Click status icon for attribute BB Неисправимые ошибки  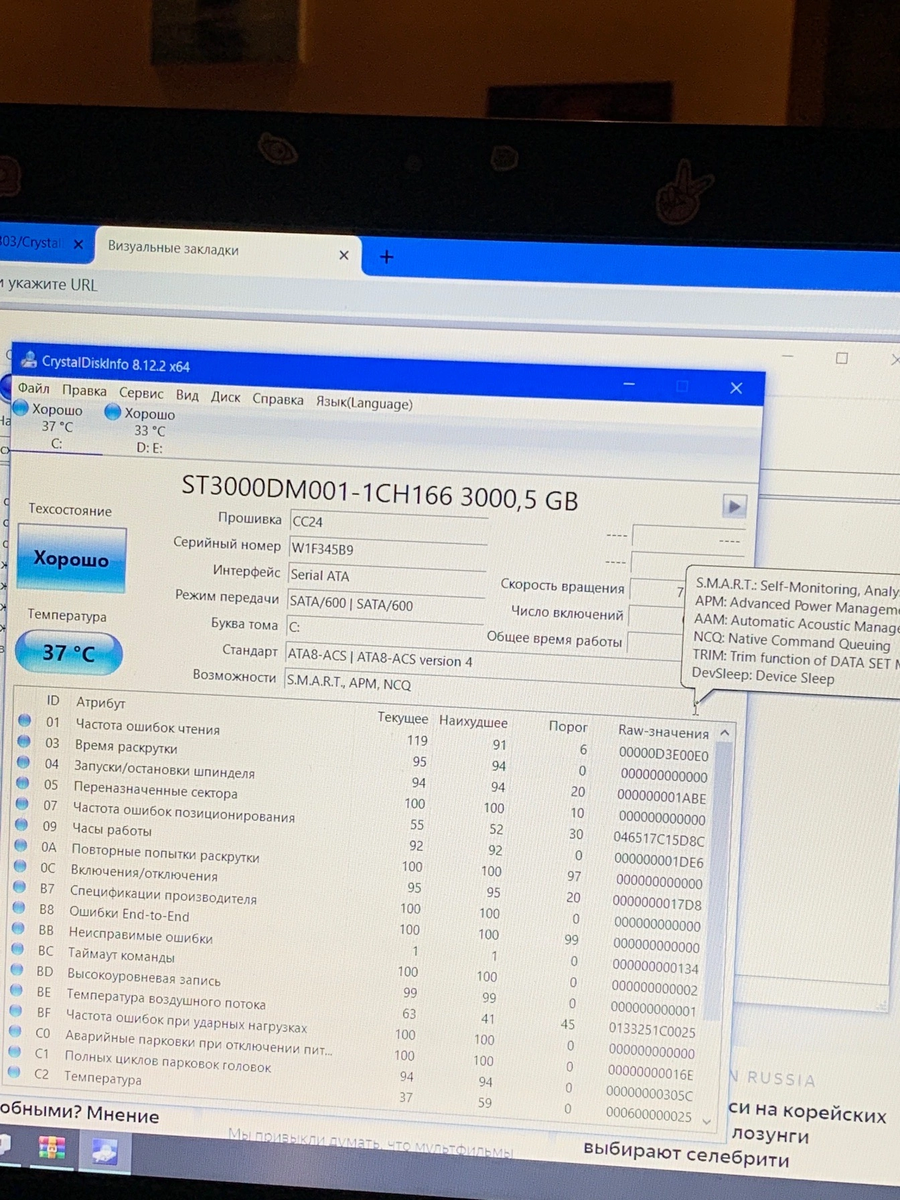16,929
